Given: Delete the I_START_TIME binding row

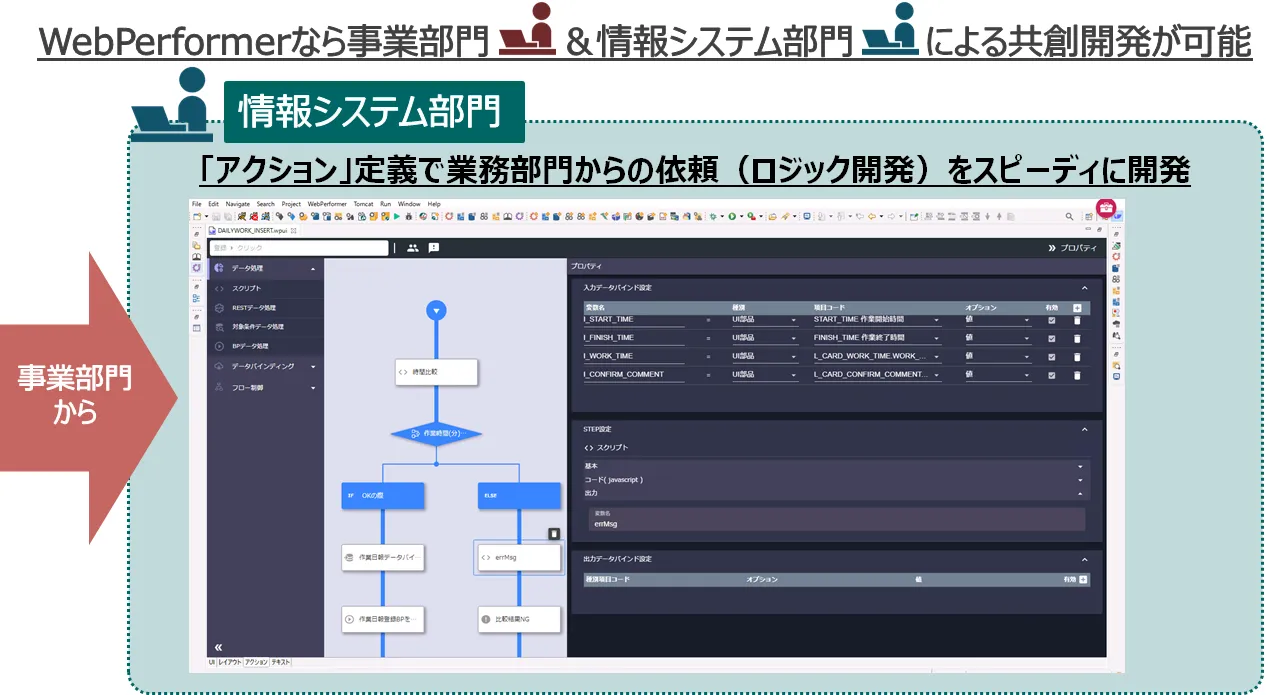Looking at the screenshot, I should [x=1077, y=320].
